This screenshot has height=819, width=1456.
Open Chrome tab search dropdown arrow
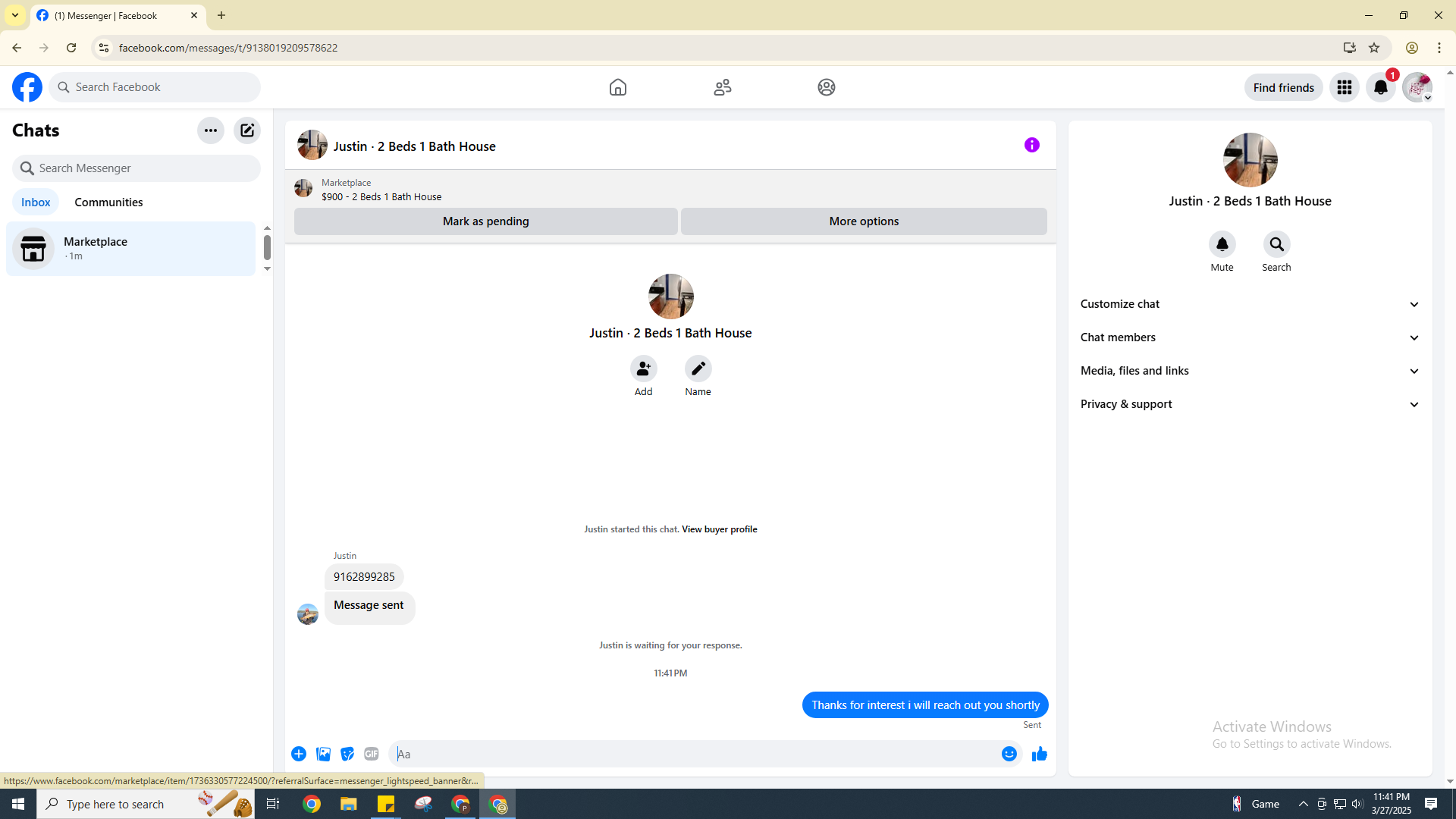pos(15,15)
